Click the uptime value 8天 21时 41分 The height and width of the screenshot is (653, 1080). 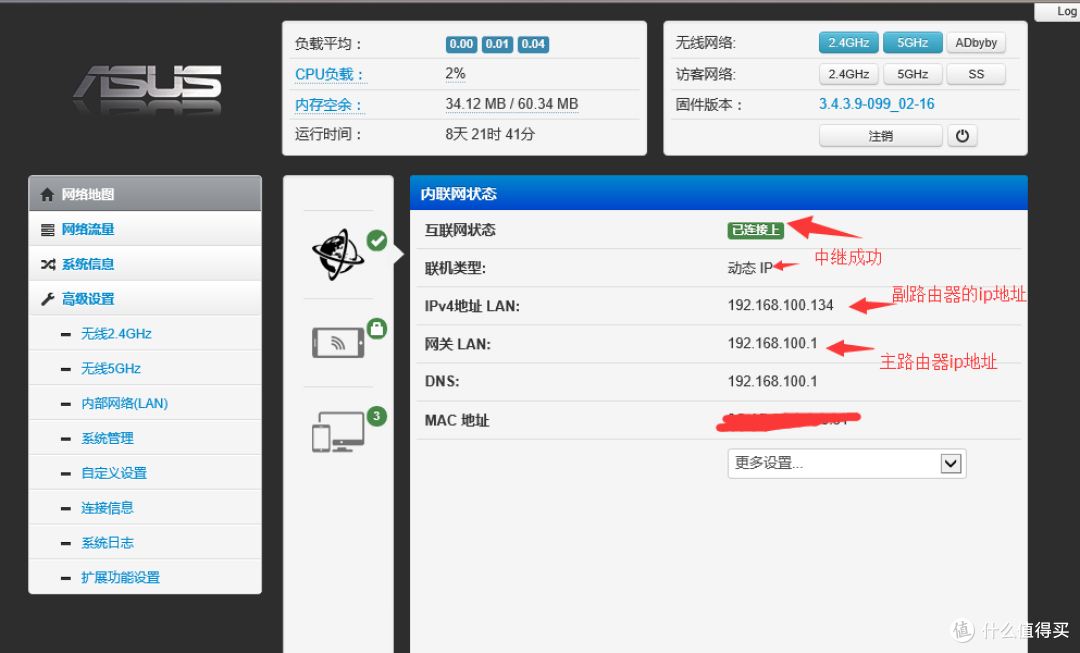tap(490, 134)
